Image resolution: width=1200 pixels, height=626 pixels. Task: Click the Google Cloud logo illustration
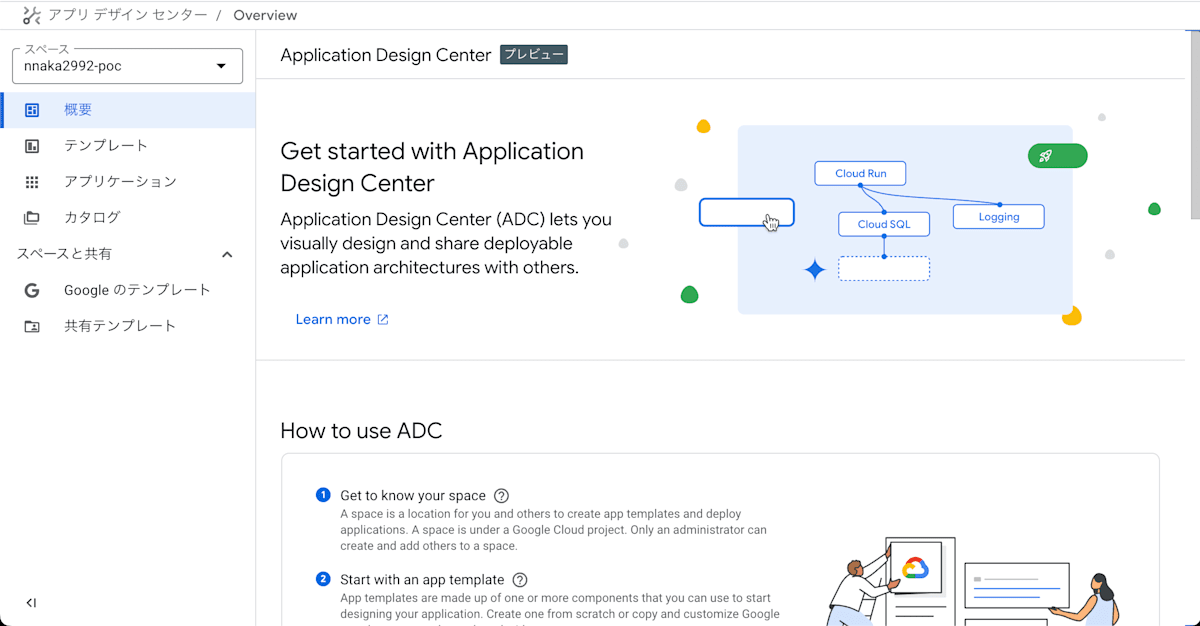click(x=916, y=568)
